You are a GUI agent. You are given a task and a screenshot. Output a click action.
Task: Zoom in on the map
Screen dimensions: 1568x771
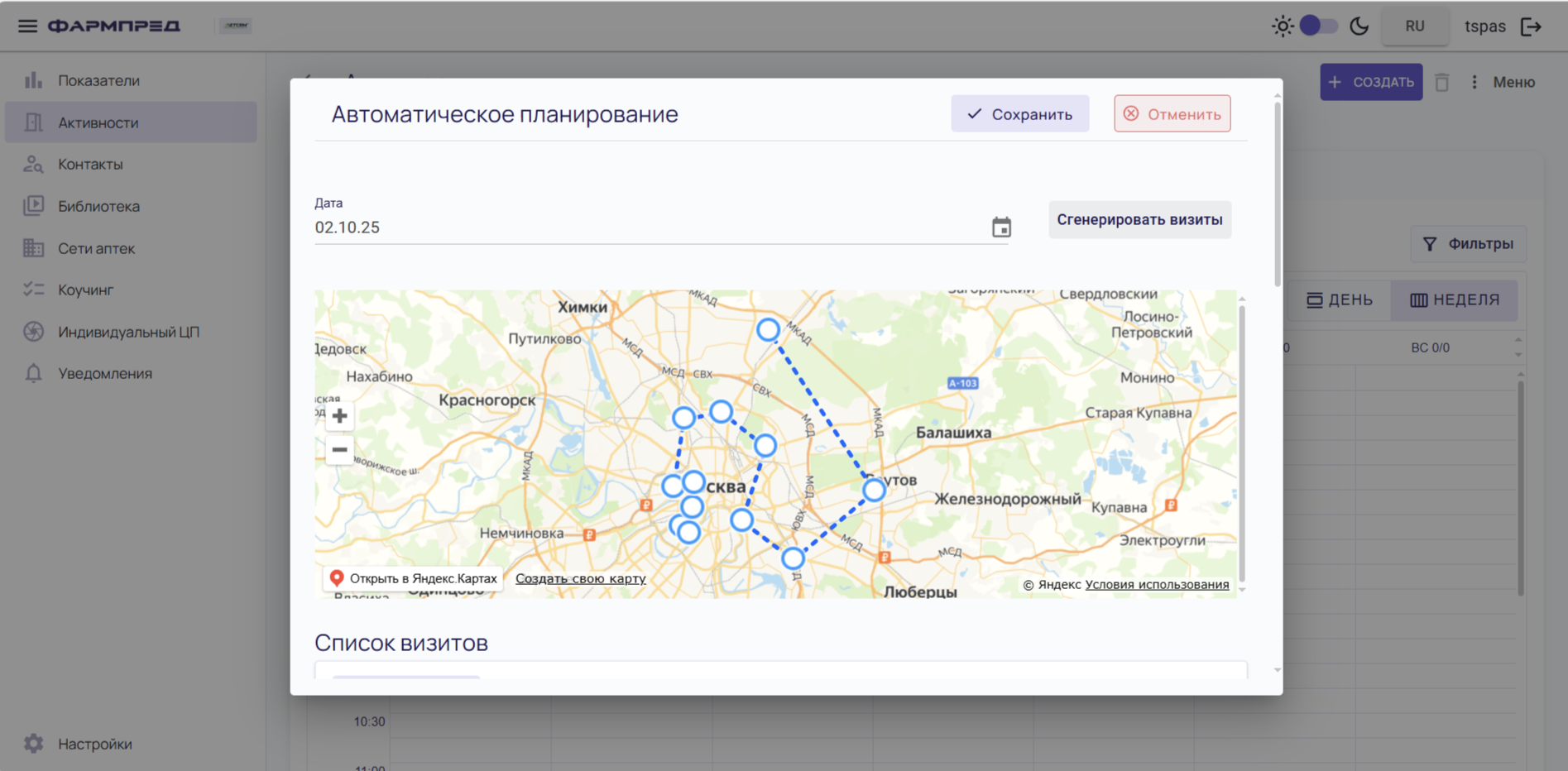(339, 416)
